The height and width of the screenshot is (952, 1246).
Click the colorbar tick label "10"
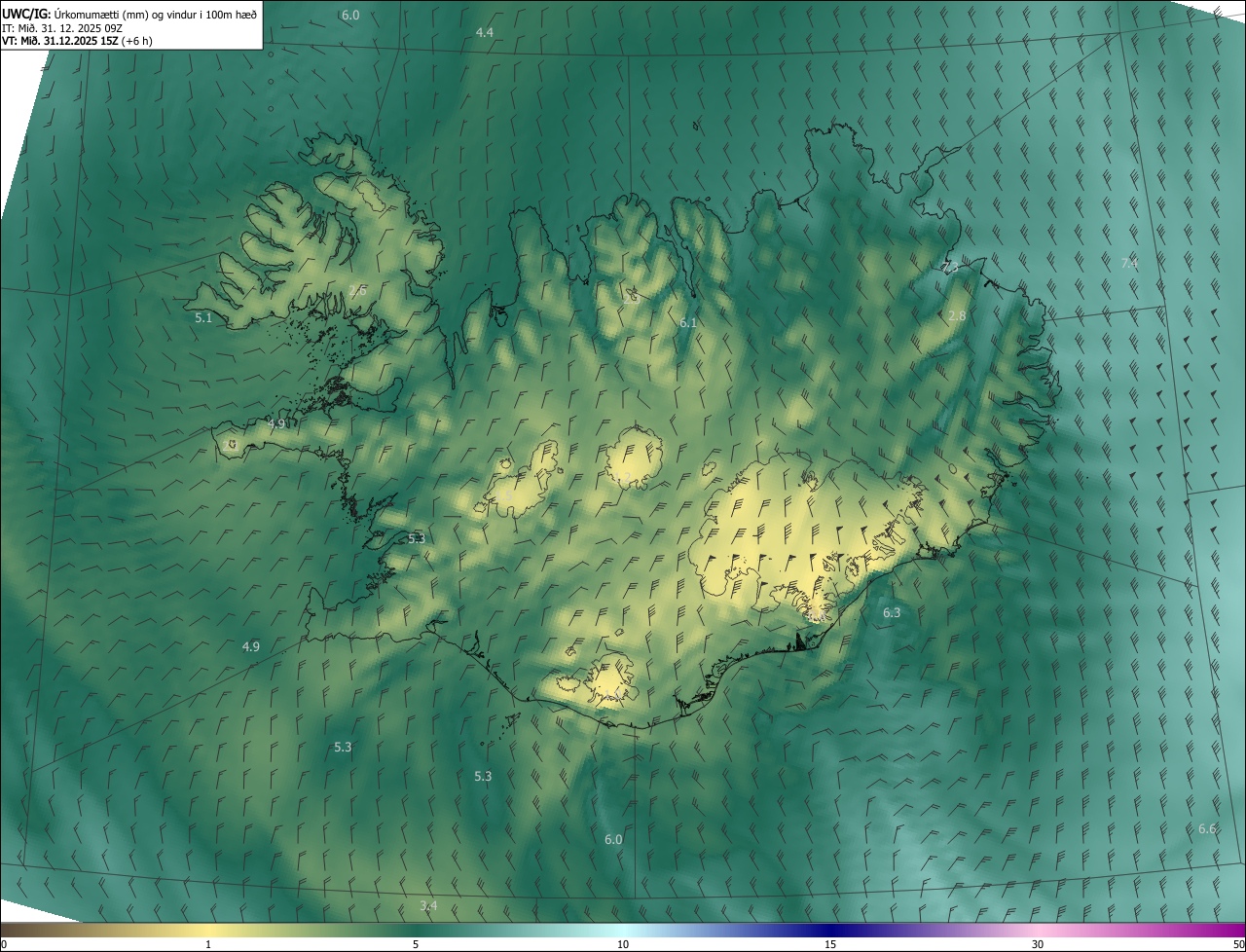coord(623,944)
